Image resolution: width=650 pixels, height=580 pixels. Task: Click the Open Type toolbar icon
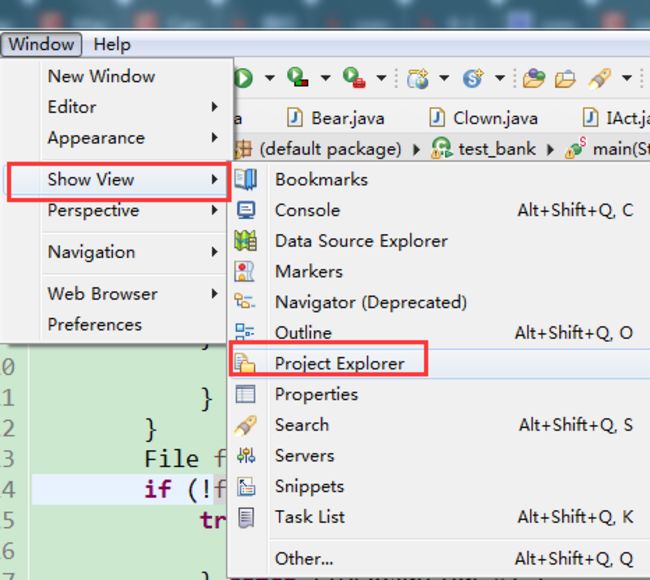point(534,78)
